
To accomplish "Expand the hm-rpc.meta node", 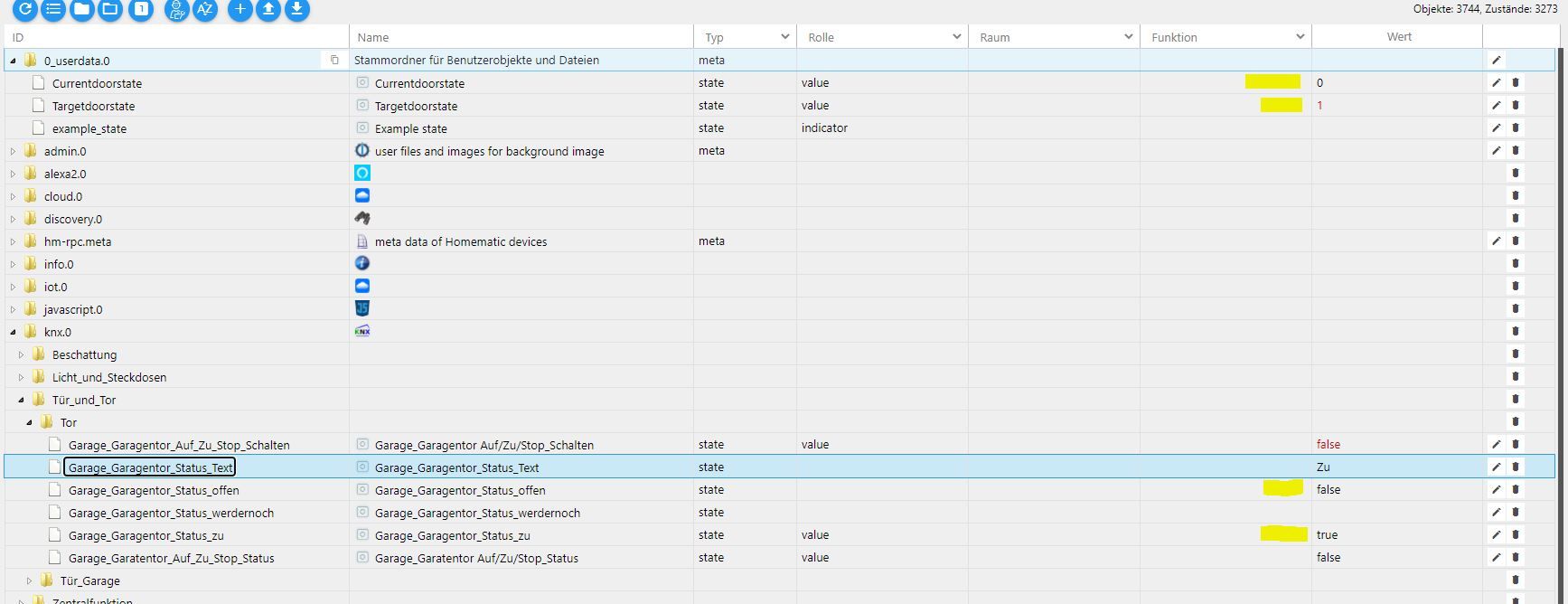I will (14, 241).
